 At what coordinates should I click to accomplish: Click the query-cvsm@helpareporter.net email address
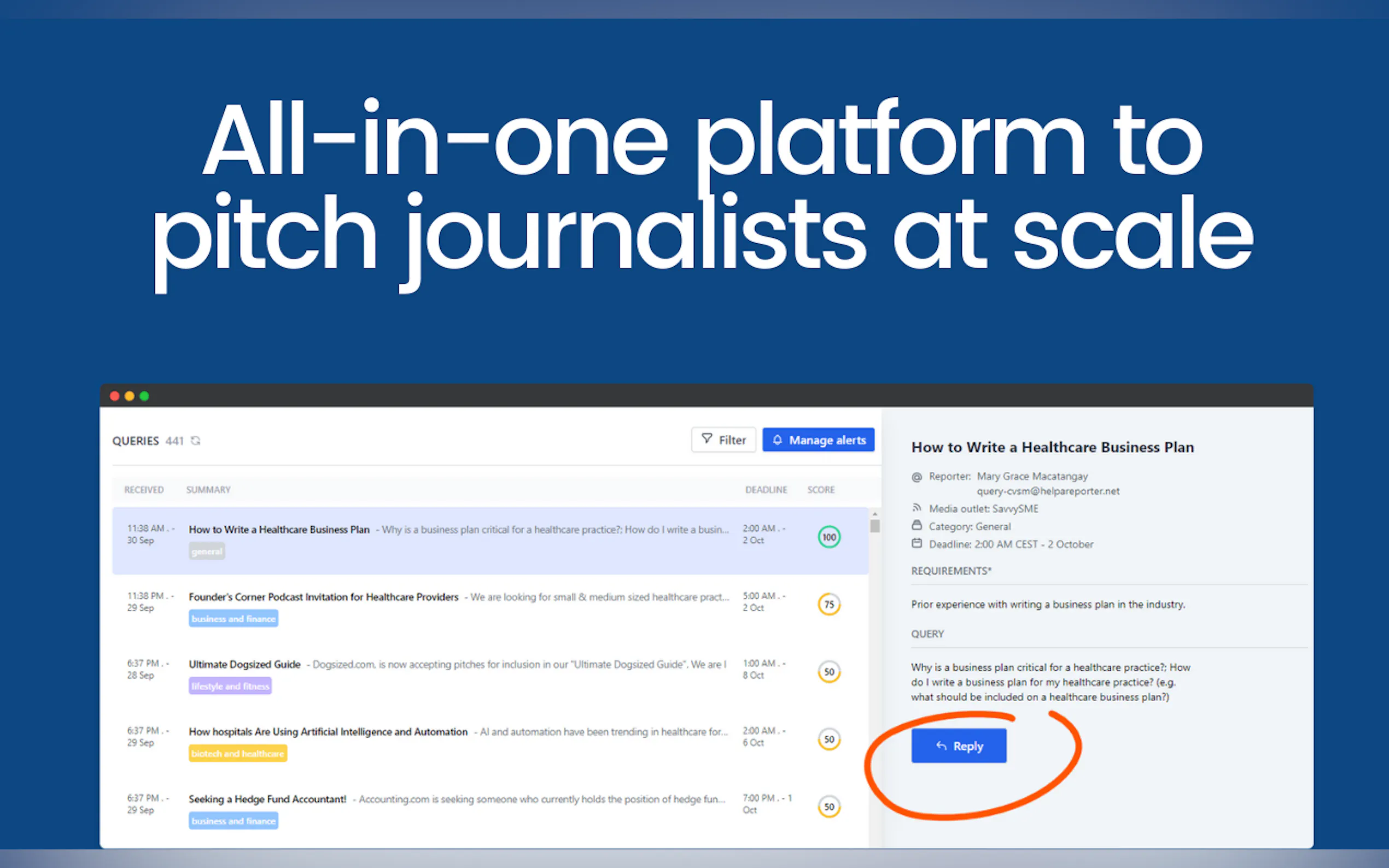(1048, 491)
